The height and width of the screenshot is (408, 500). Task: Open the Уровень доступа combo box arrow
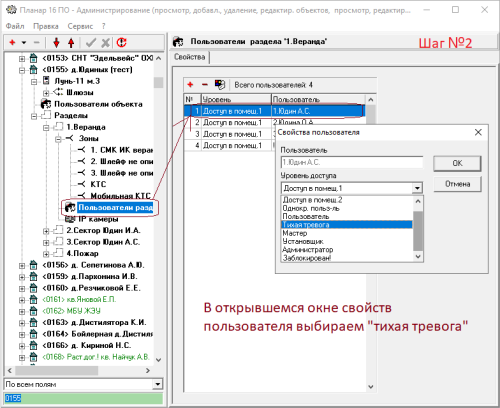pyautogui.click(x=417, y=188)
